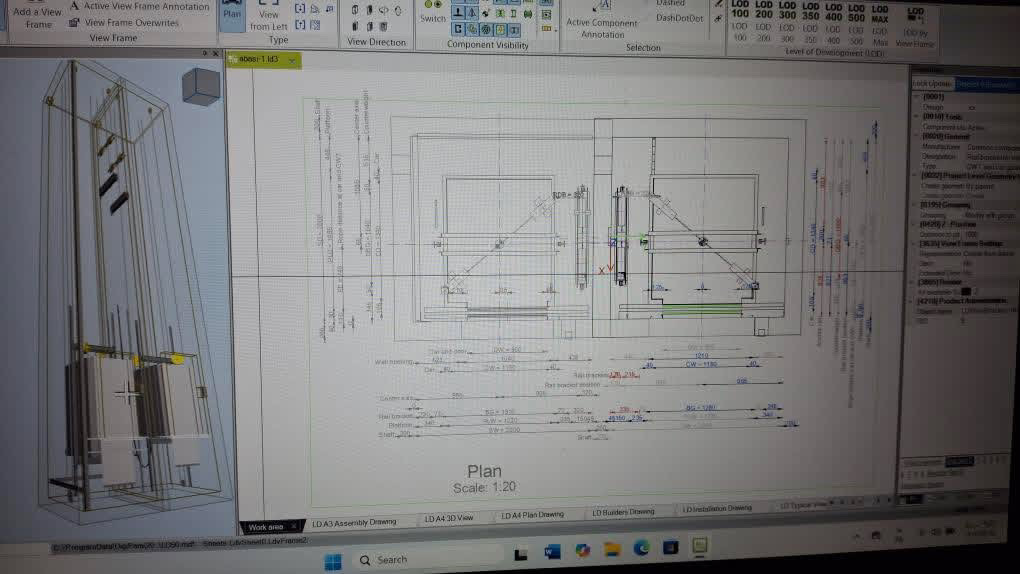The width and height of the screenshot is (1020, 574).
Task: Click the Switch component visibility icon
Action: coord(432,11)
